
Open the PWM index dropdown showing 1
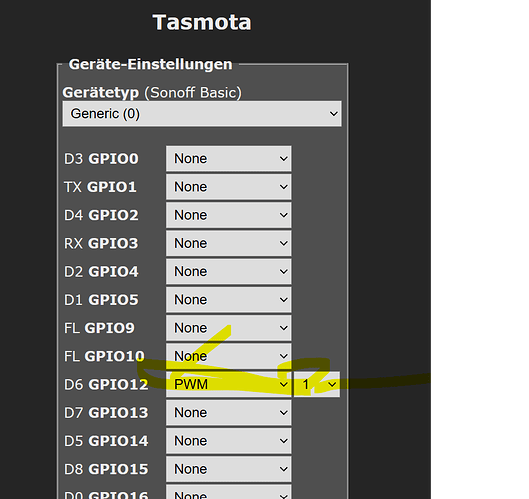[x=317, y=384]
